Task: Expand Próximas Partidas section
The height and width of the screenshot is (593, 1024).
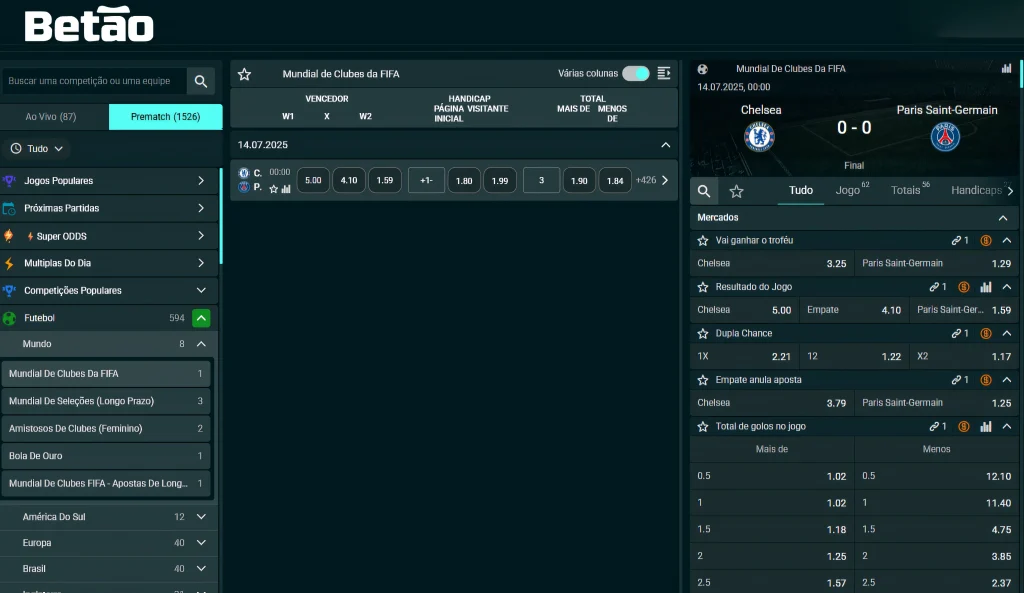Action: (x=109, y=208)
